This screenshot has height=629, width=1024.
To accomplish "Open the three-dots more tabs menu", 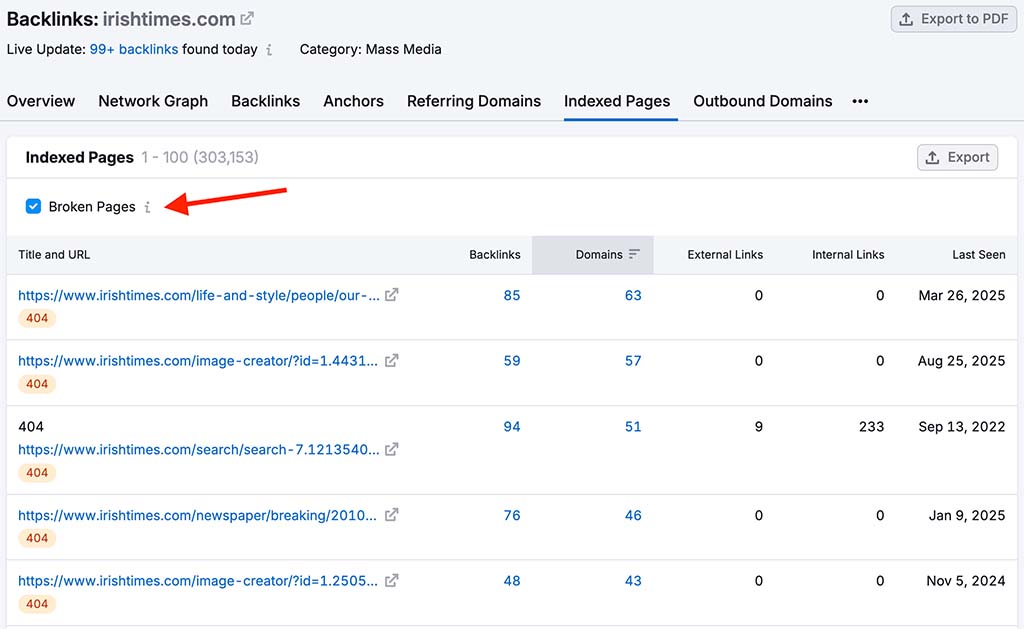I will (860, 101).
